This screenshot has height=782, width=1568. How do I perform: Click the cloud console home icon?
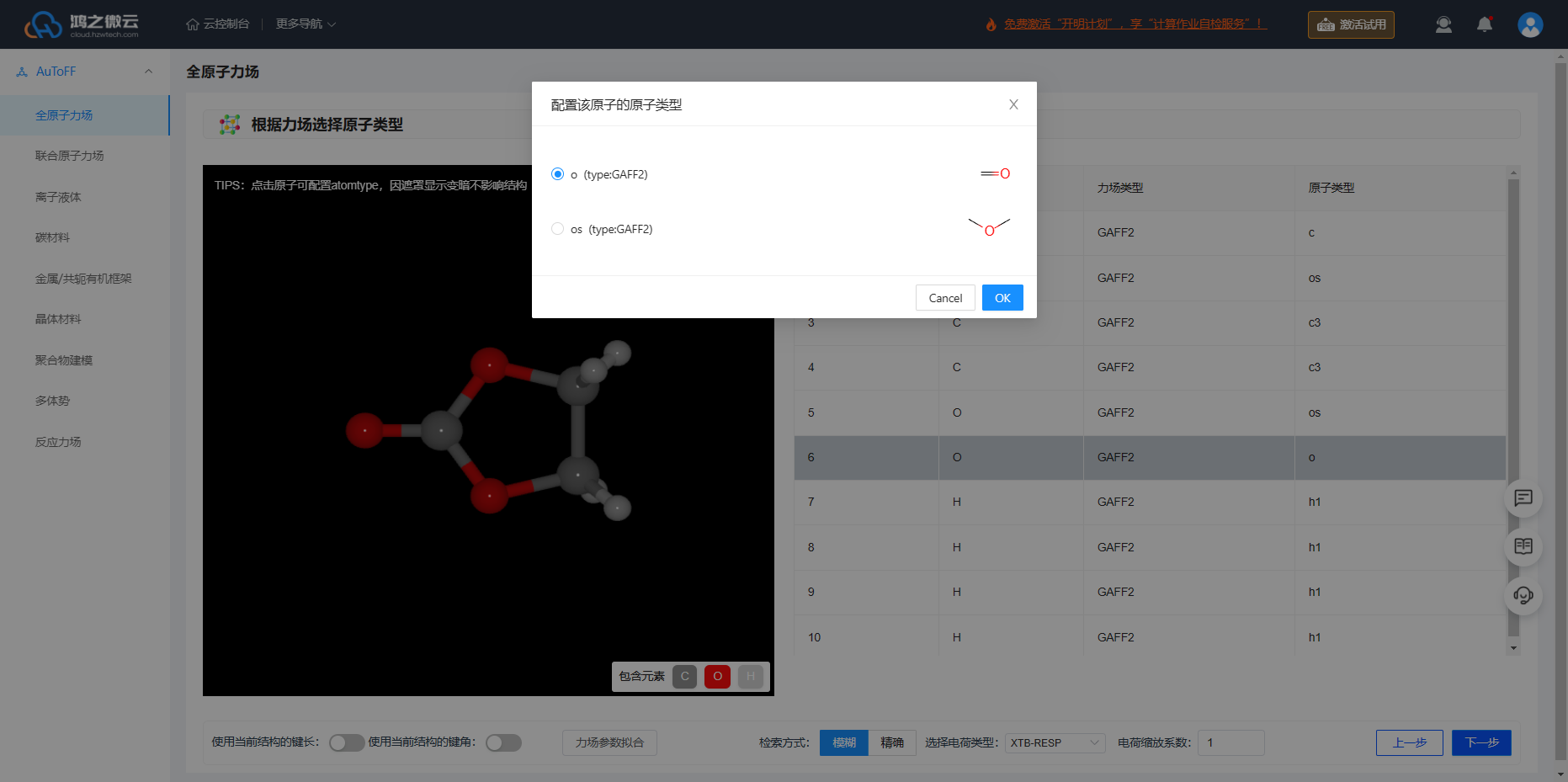(x=193, y=24)
